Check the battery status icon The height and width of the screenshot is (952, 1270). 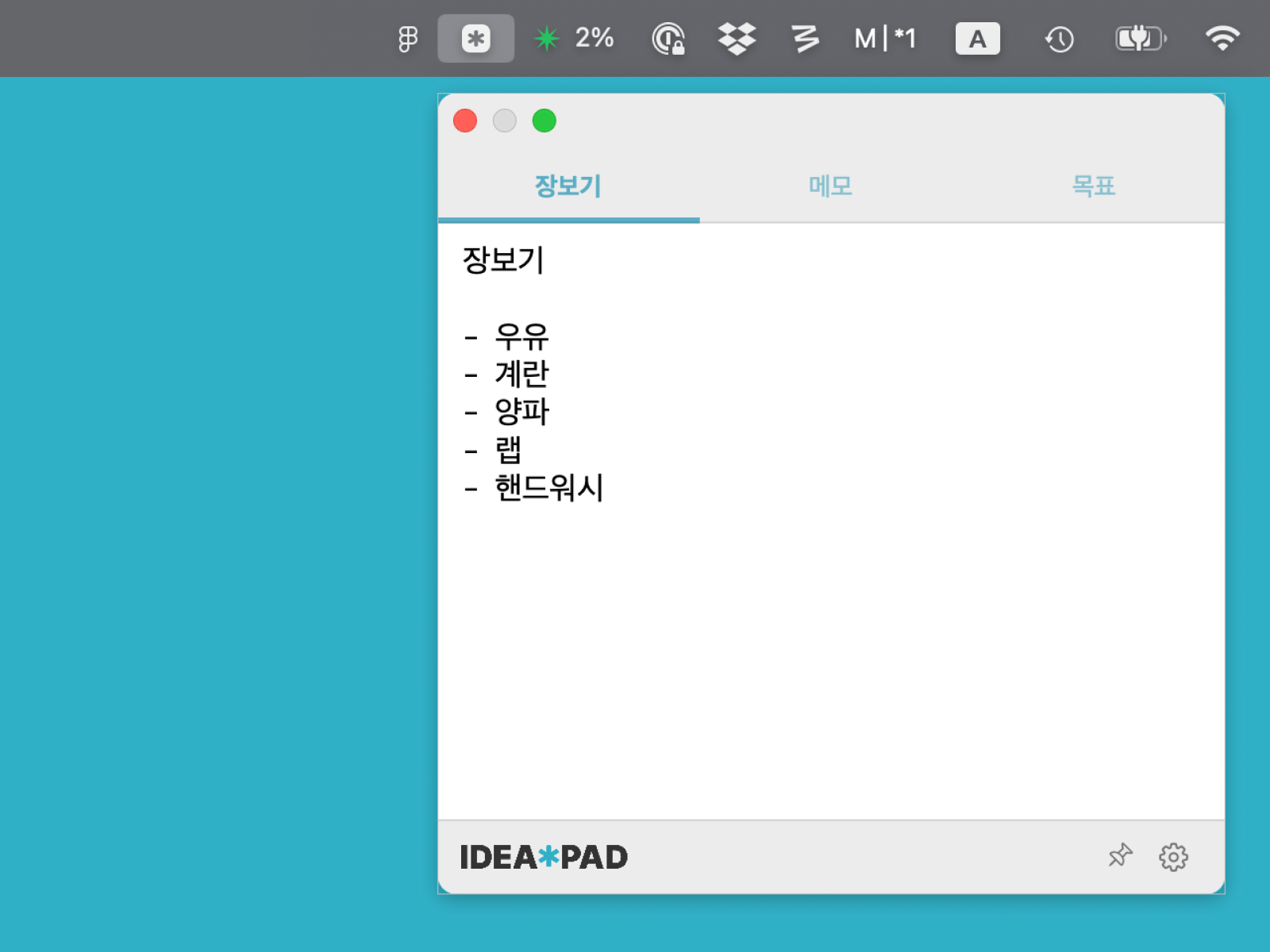tap(1140, 37)
